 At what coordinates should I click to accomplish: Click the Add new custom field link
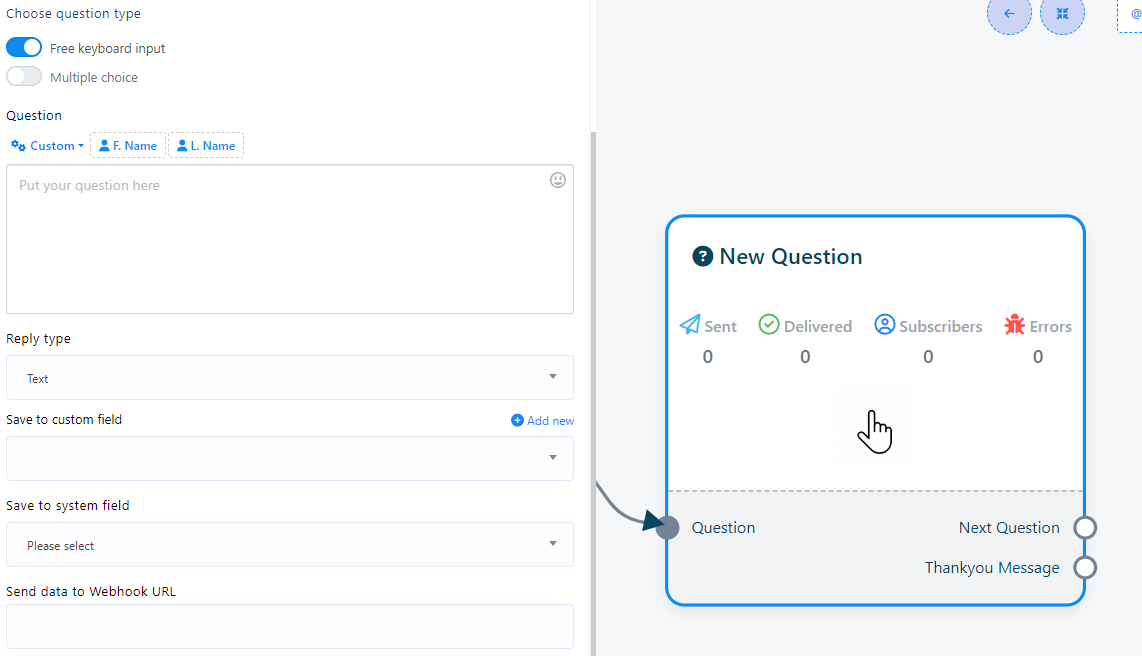click(543, 421)
